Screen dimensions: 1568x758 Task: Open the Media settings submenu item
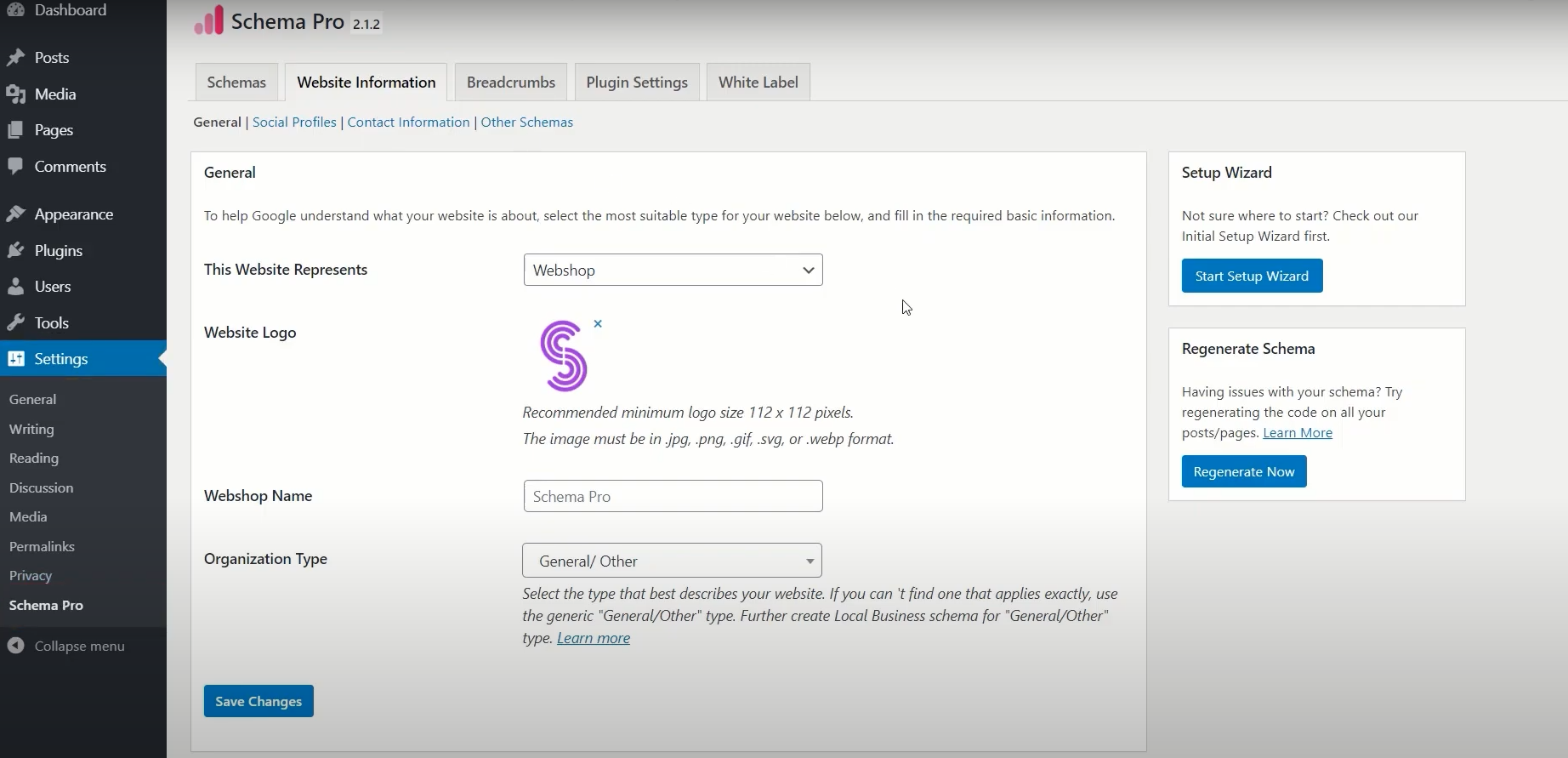(x=28, y=516)
